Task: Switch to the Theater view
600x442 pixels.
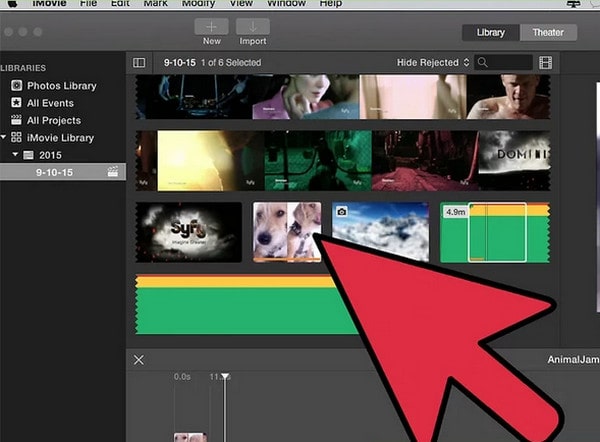Action: [548, 33]
